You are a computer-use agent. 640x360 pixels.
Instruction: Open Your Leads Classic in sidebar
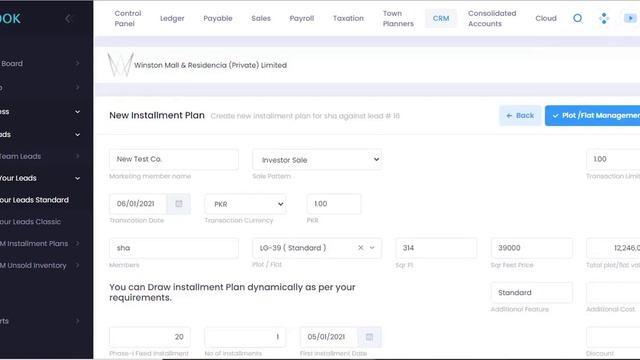point(31,222)
